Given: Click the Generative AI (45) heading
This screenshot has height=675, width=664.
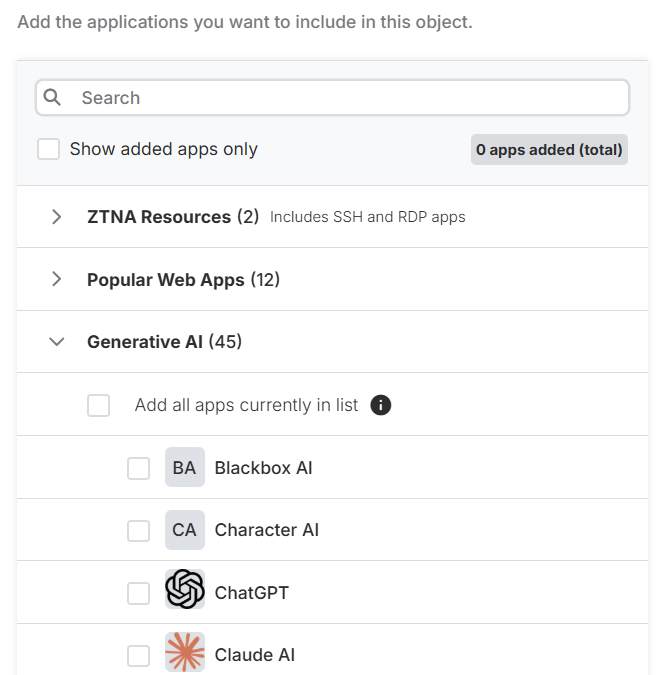Looking at the screenshot, I should [x=164, y=342].
